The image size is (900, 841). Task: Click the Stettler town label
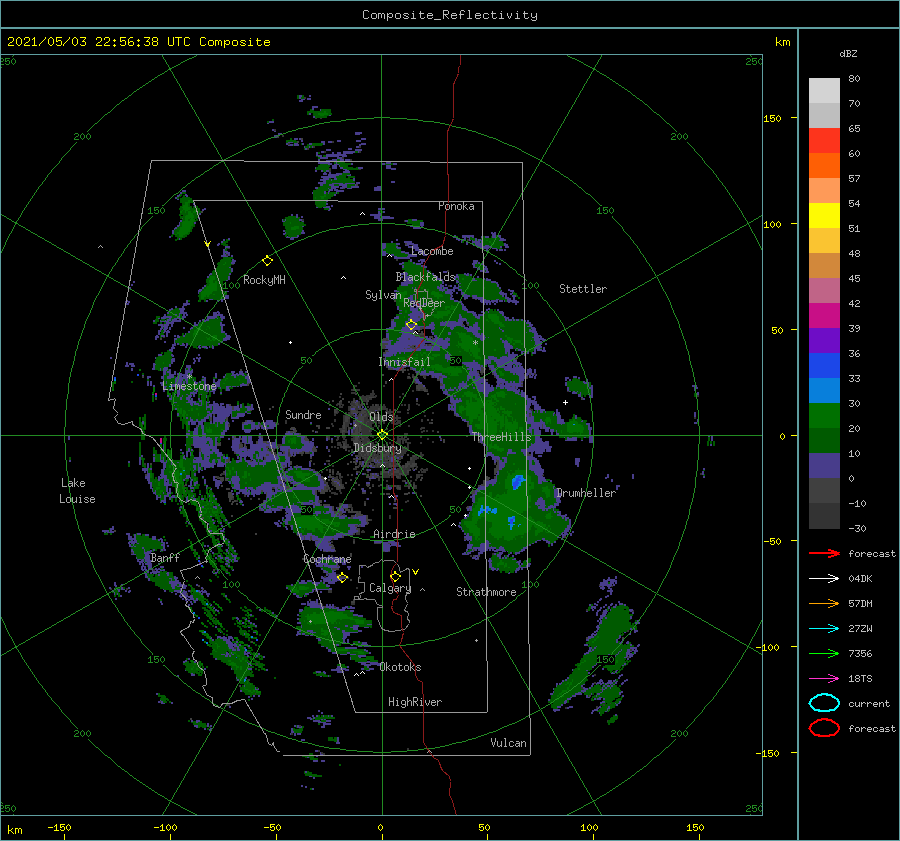point(583,289)
